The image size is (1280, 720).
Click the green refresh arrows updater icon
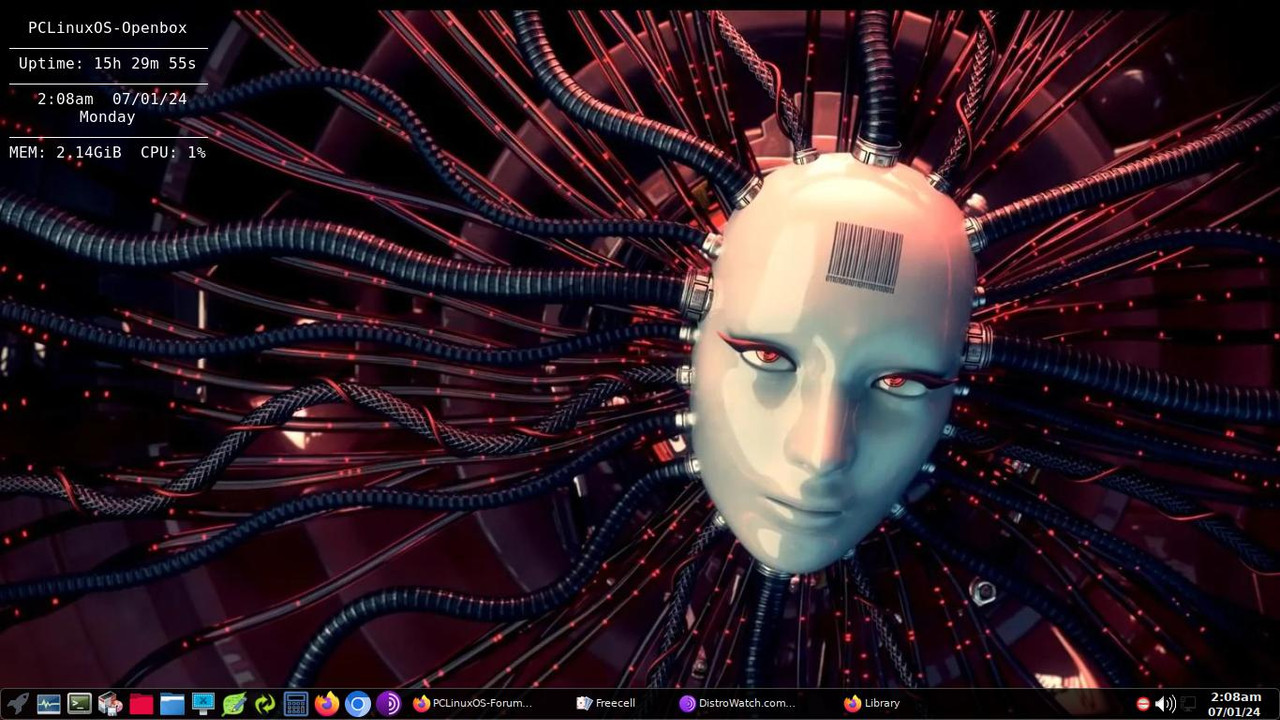(265, 704)
